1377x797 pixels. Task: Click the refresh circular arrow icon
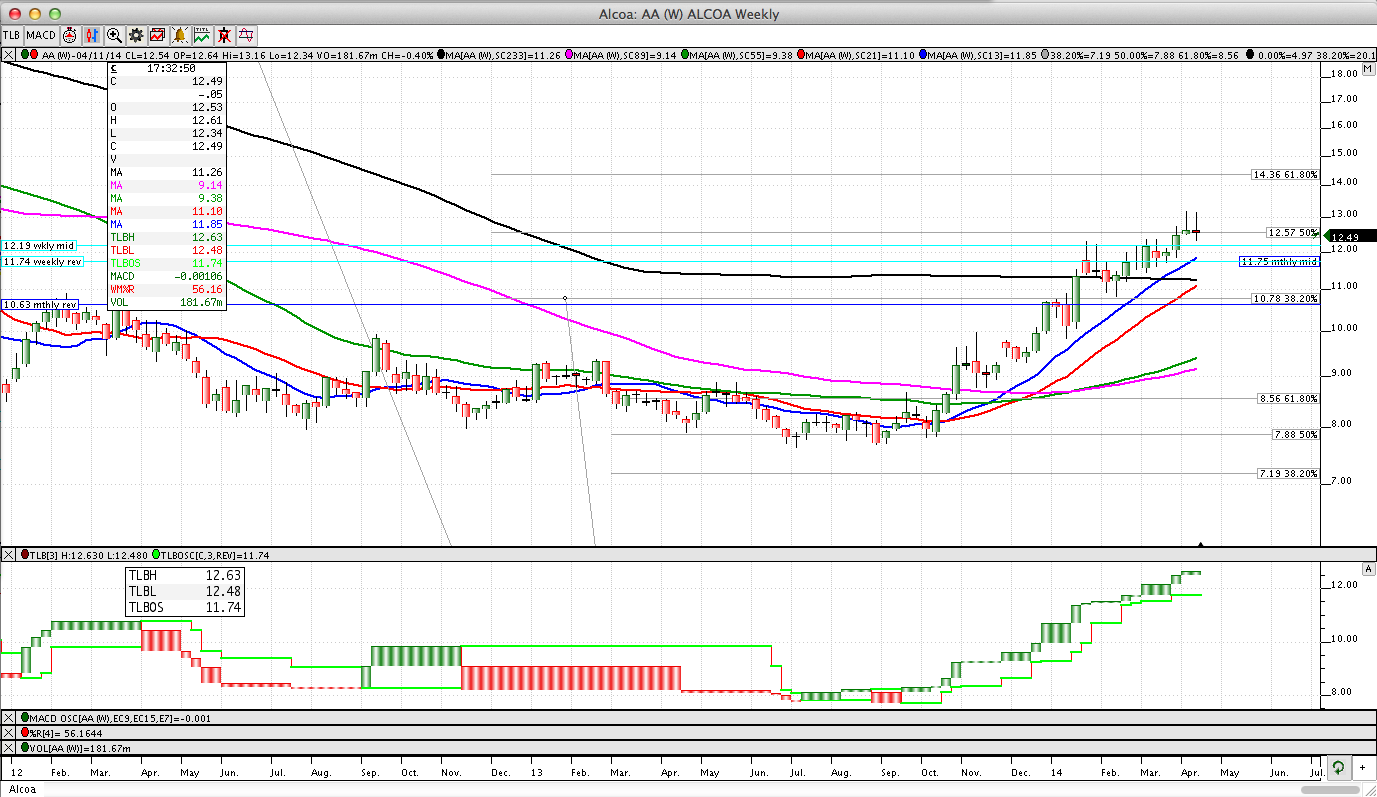(x=1339, y=768)
